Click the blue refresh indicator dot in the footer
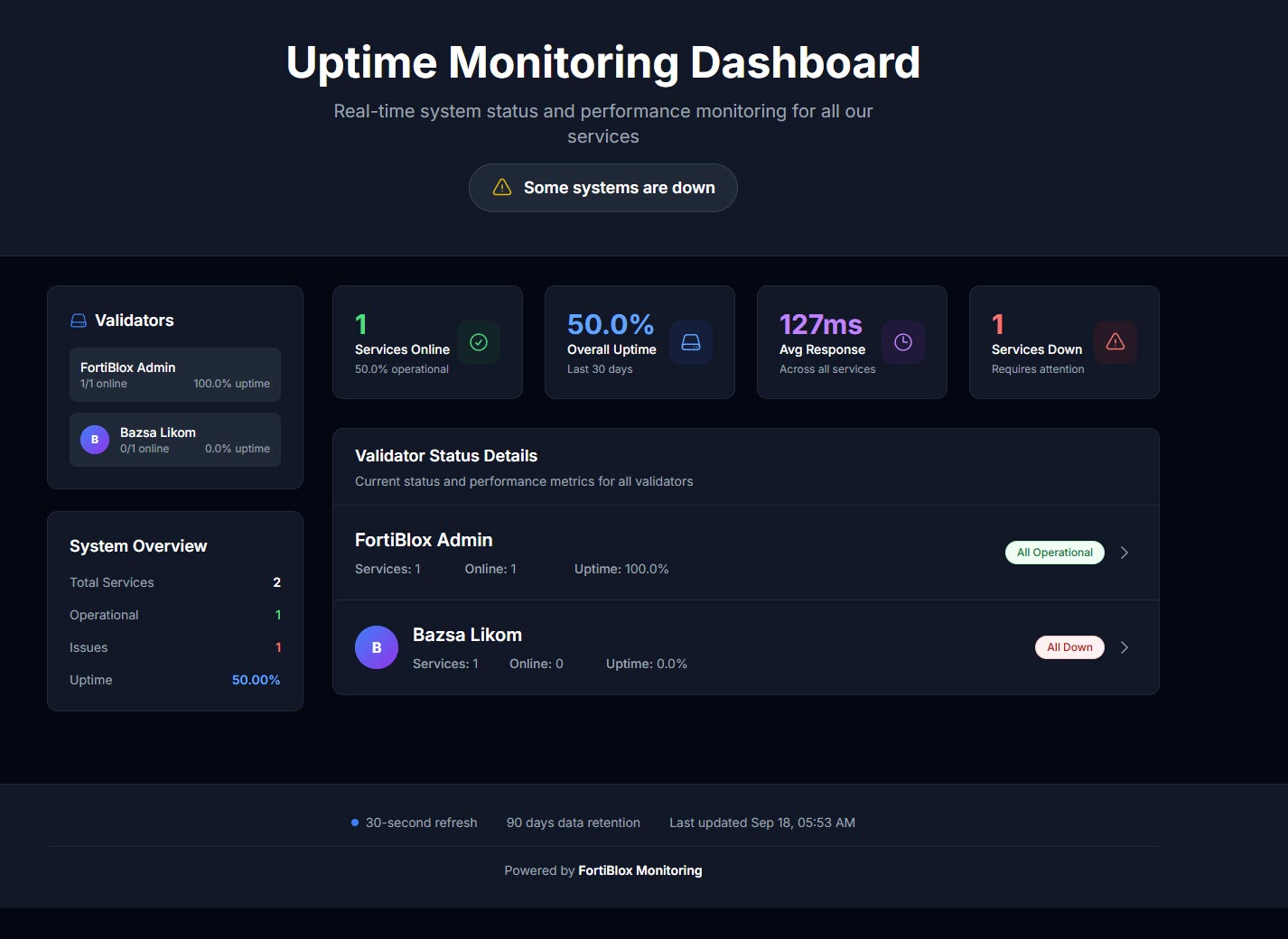Screen dimensions: 1288x939 point(353,822)
